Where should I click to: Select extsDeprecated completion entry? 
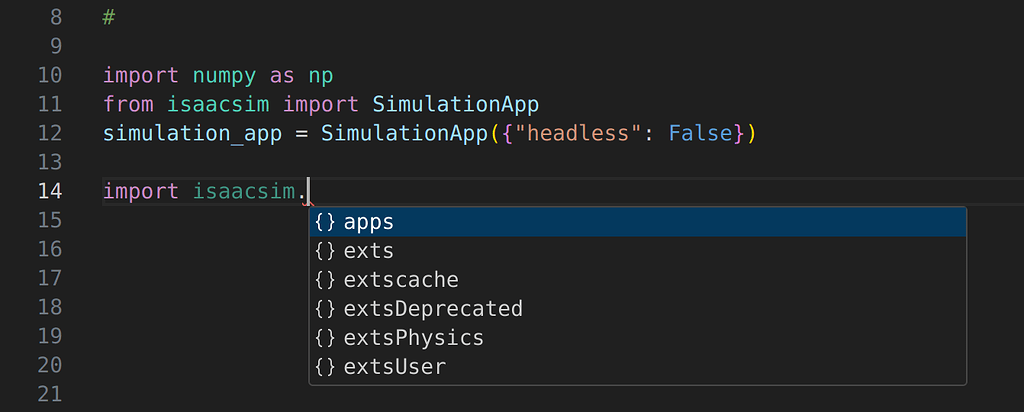pyautogui.click(x=637, y=308)
